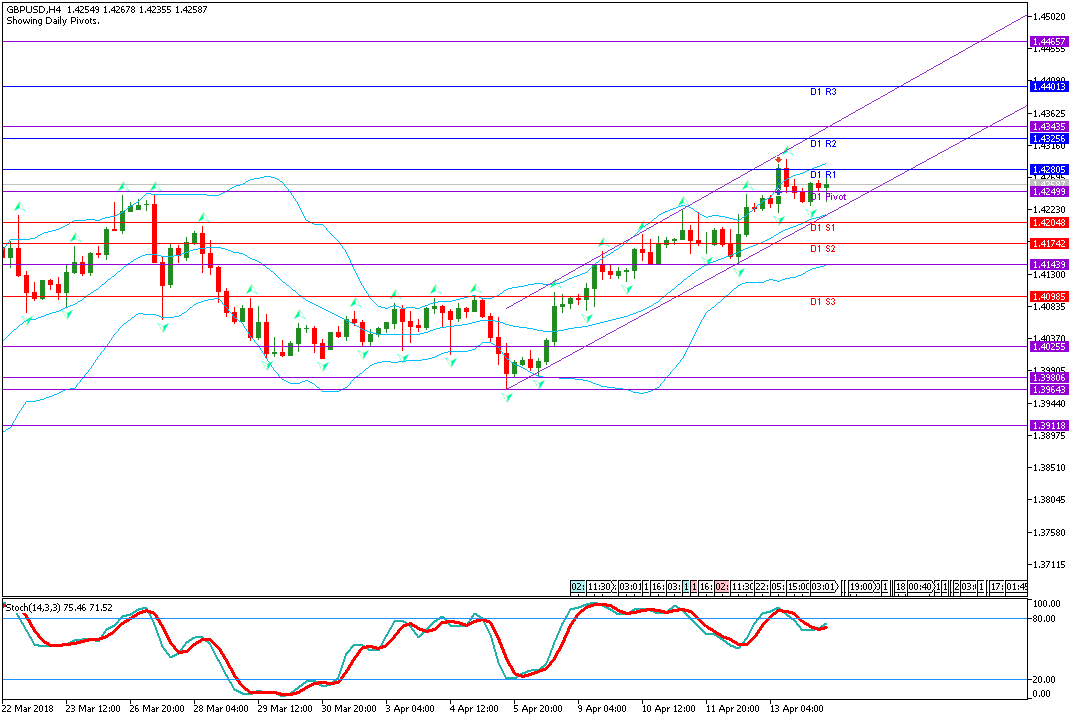Select the D1 S3 support label
This screenshot has width=1080, height=720.
822,302
